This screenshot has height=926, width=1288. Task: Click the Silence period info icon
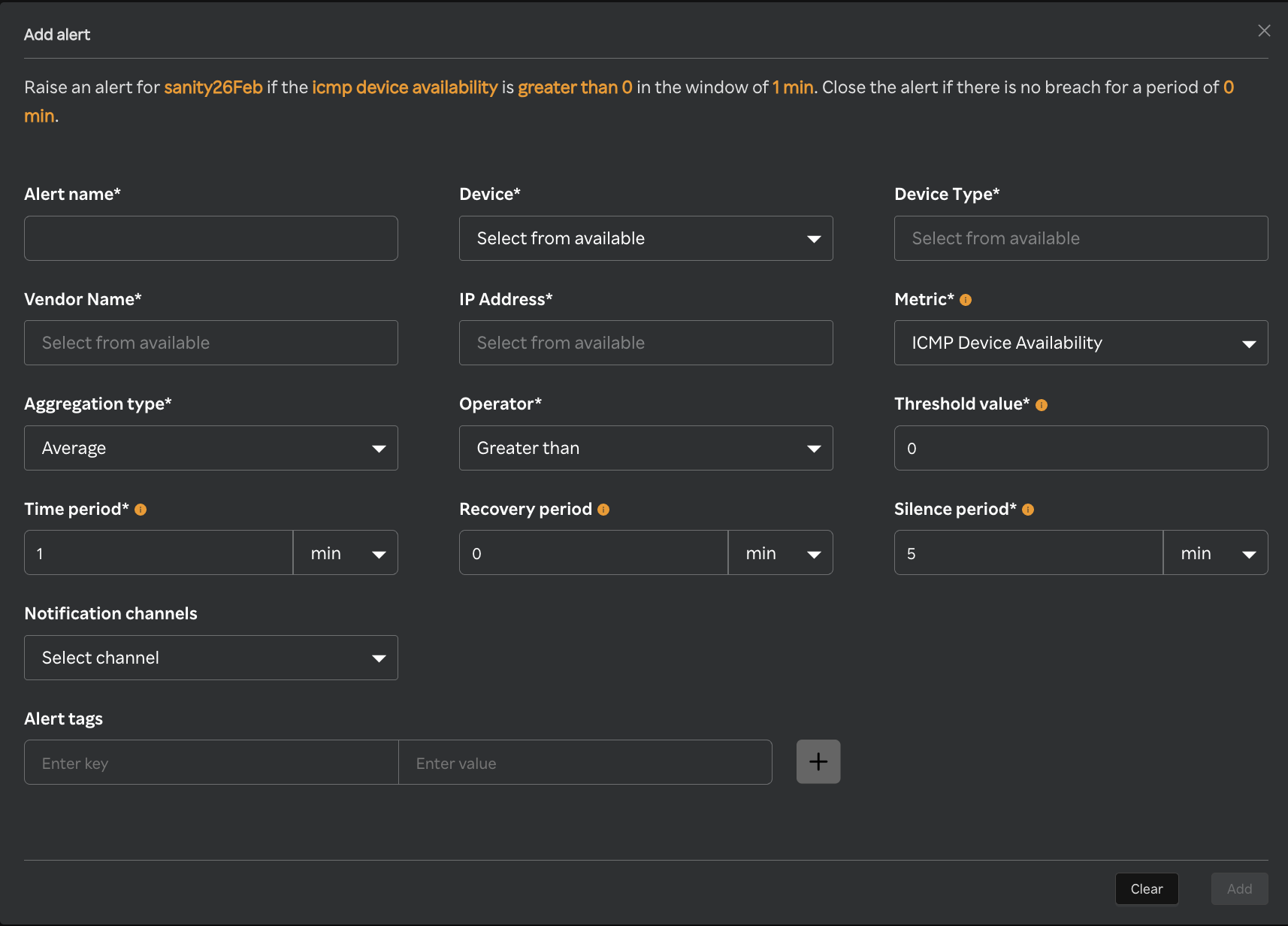1028,510
